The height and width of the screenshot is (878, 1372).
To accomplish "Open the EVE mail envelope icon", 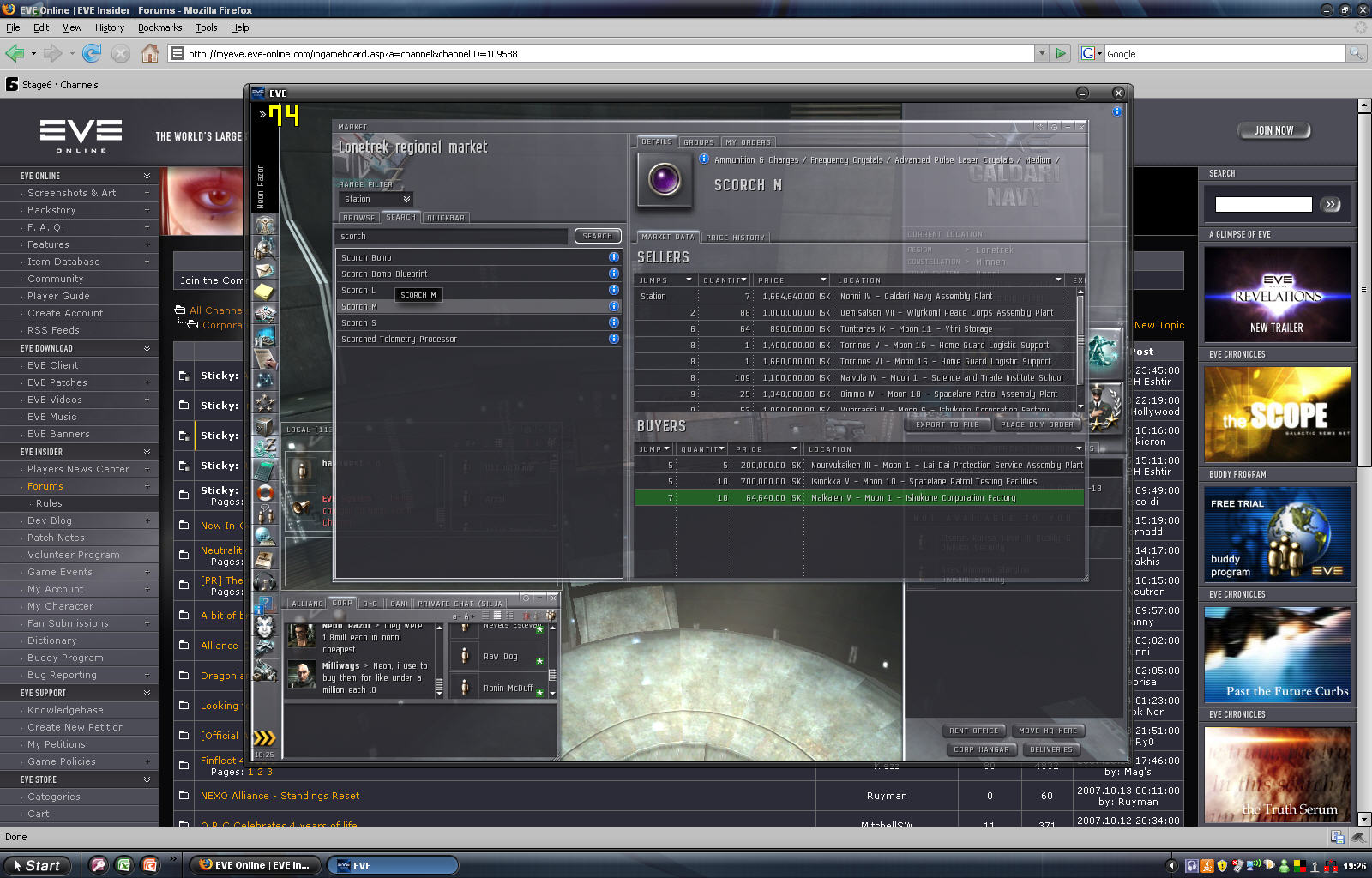I will click(265, 270).
